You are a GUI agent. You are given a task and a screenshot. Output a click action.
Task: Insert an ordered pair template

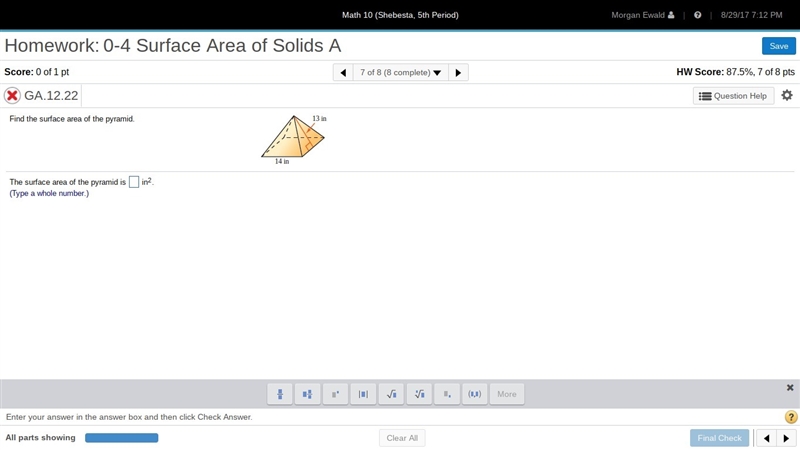tap(474, 394)
